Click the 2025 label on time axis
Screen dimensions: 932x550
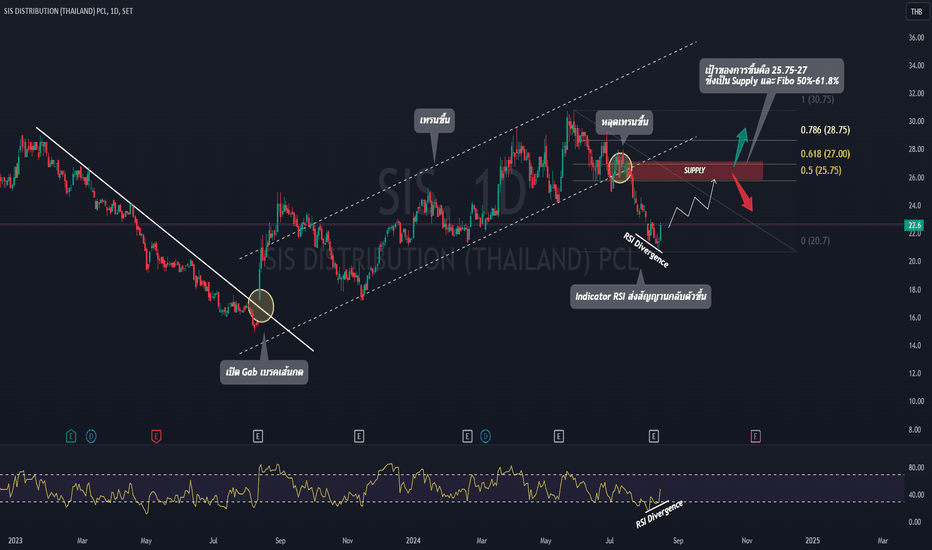[812, 540]
